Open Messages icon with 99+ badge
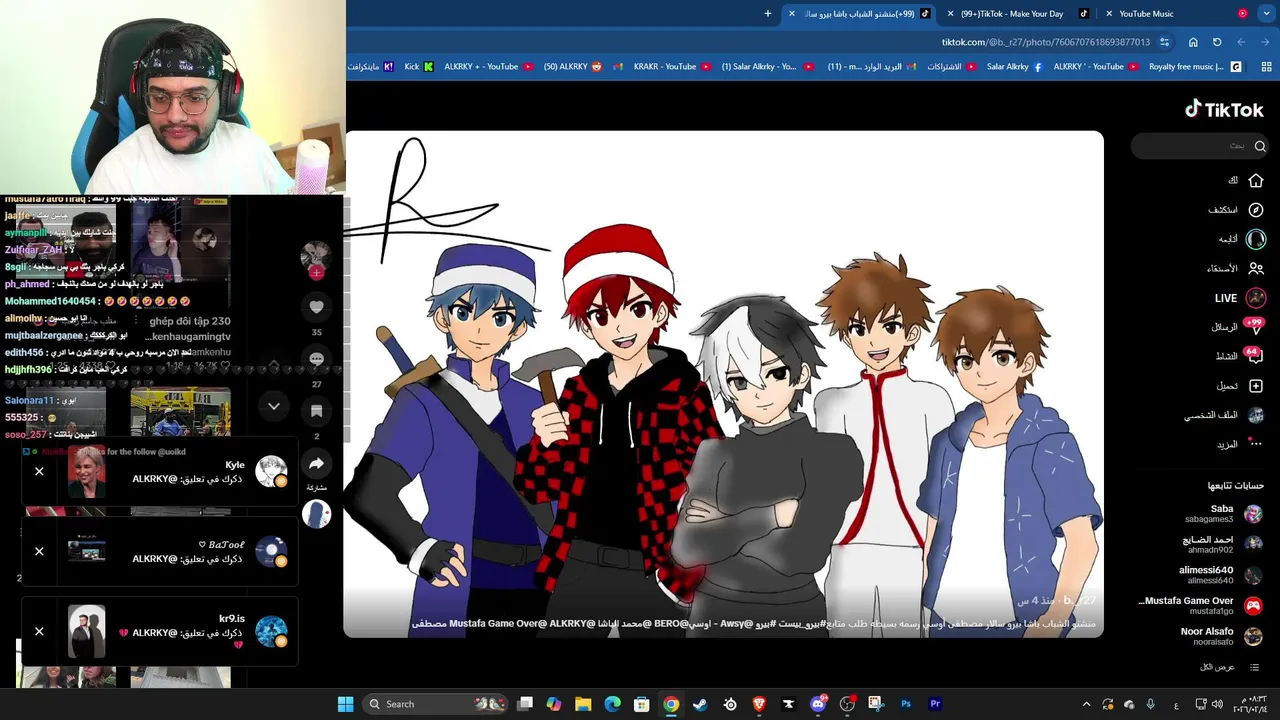Viewport: 1280px width, 720px height. coord(1255,326)
